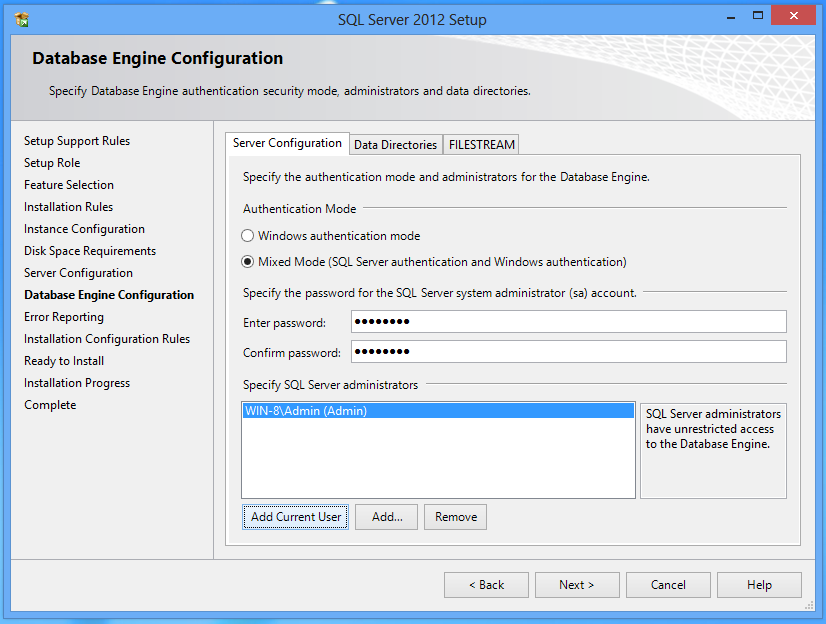Go to previous step with Back button
Image resolution: width=826 pixels, height=624 pixels.
point(486,585)
